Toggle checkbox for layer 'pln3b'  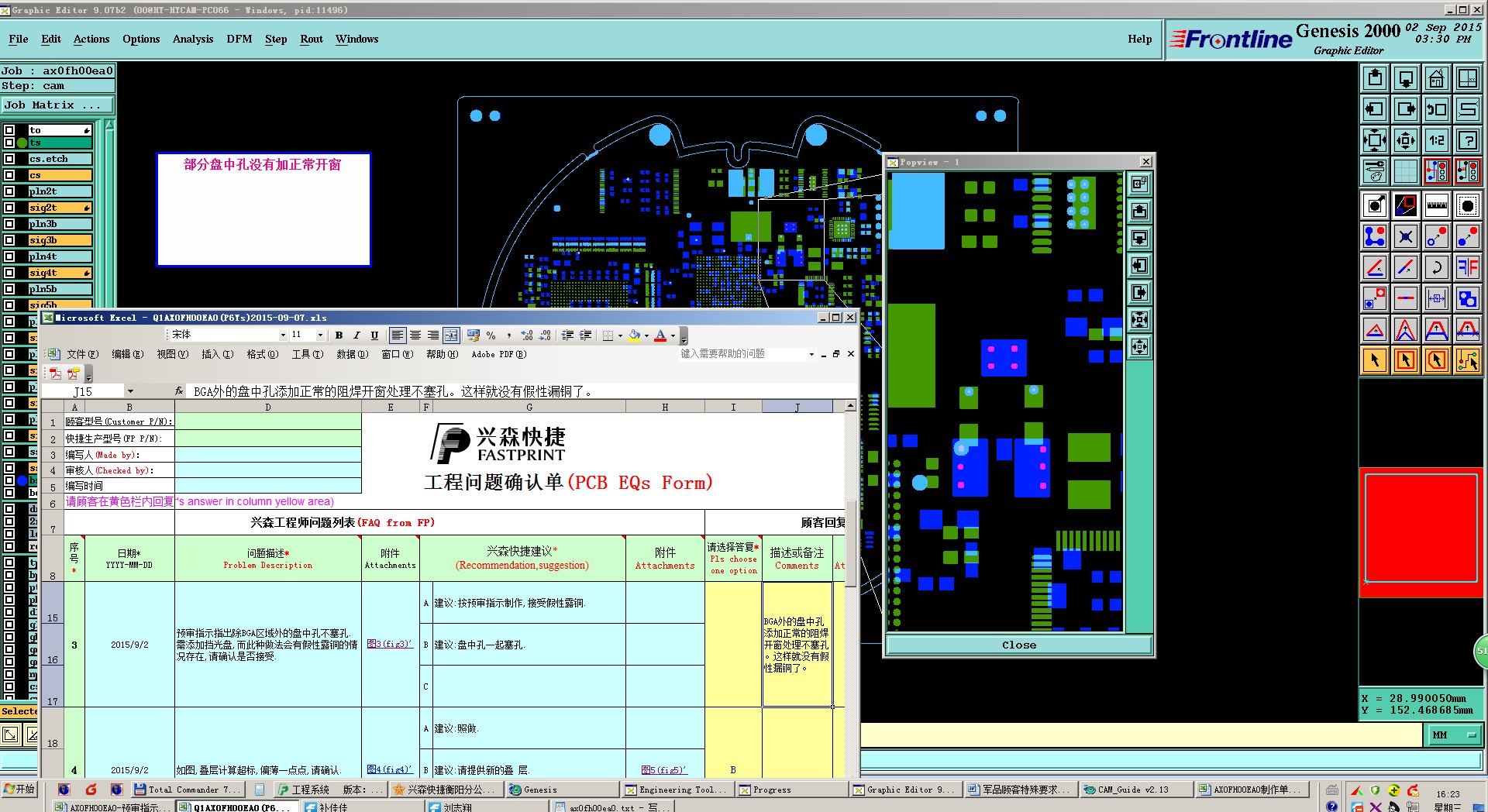point(9,224)
